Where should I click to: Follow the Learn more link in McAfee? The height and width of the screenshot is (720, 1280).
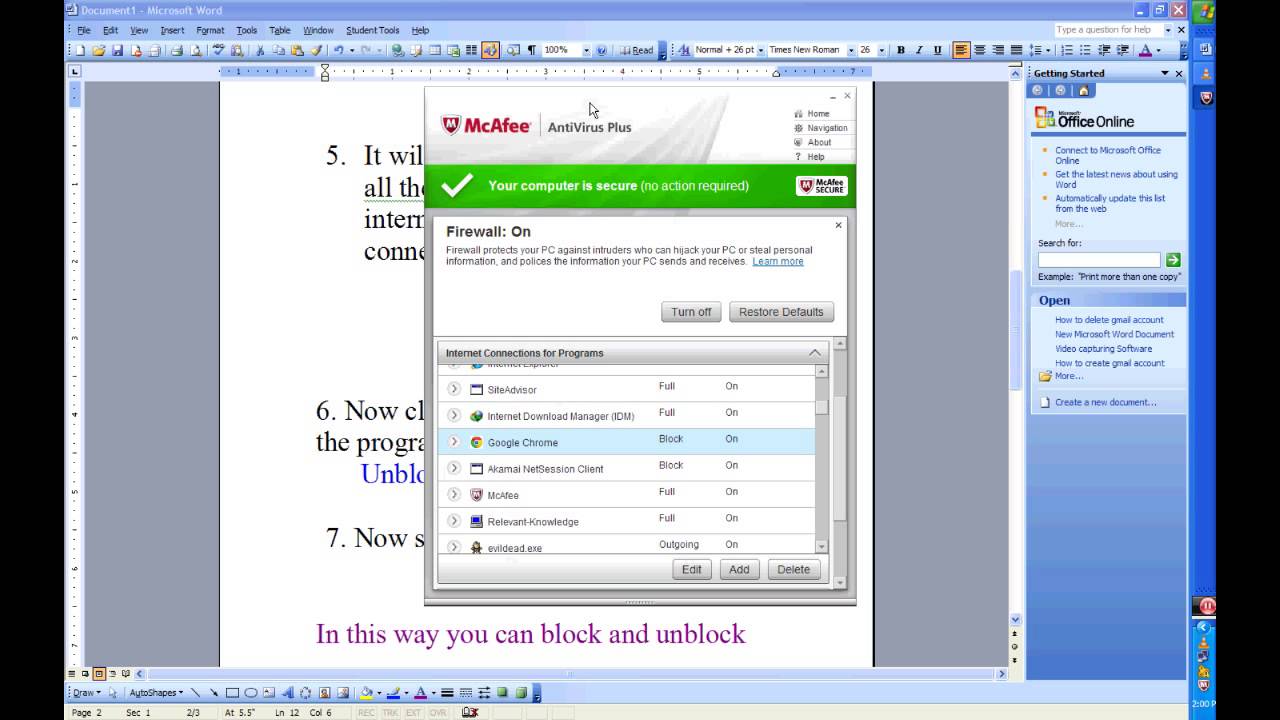(778, 261)
